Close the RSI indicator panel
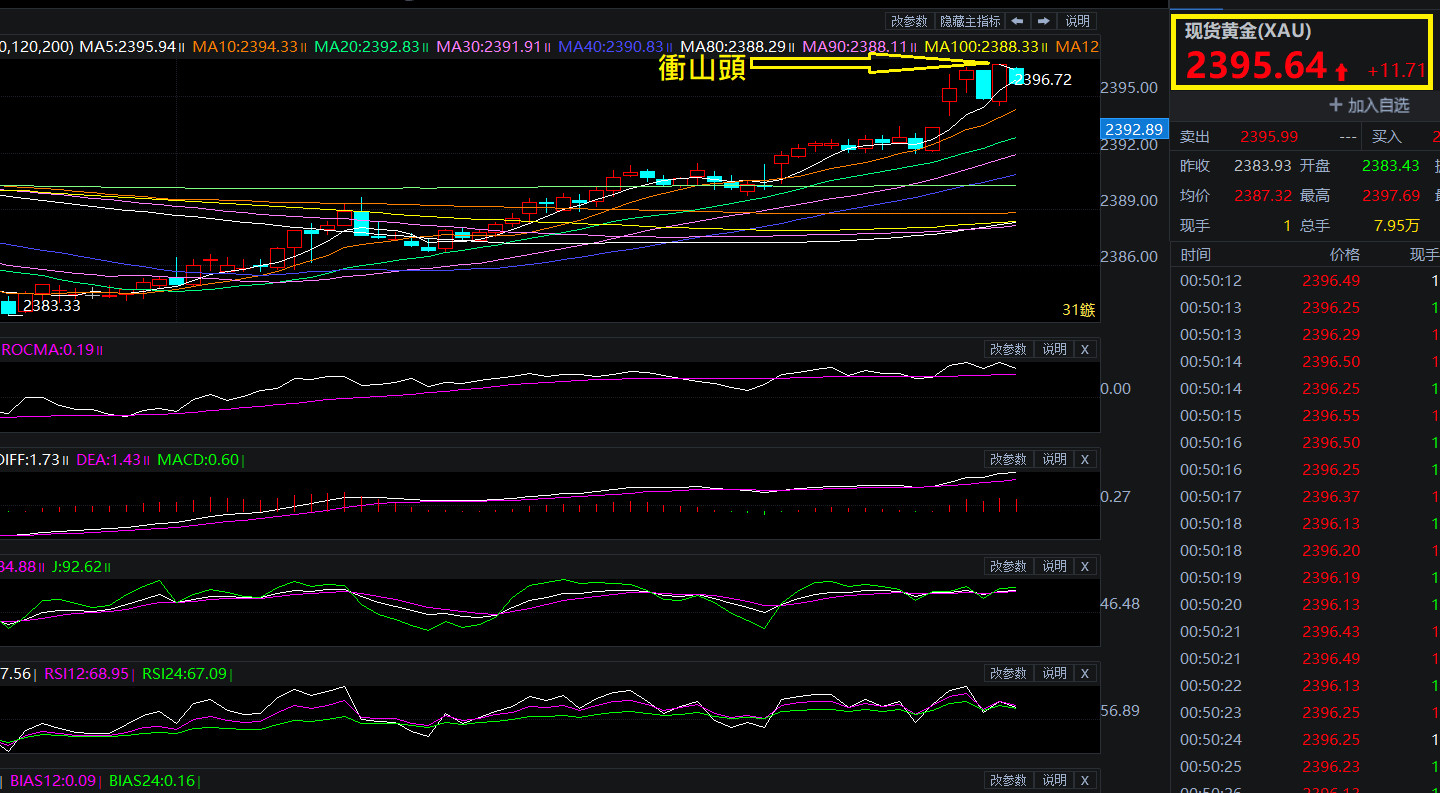The width and height of the screenshot is (1440, 793). 1085,673
